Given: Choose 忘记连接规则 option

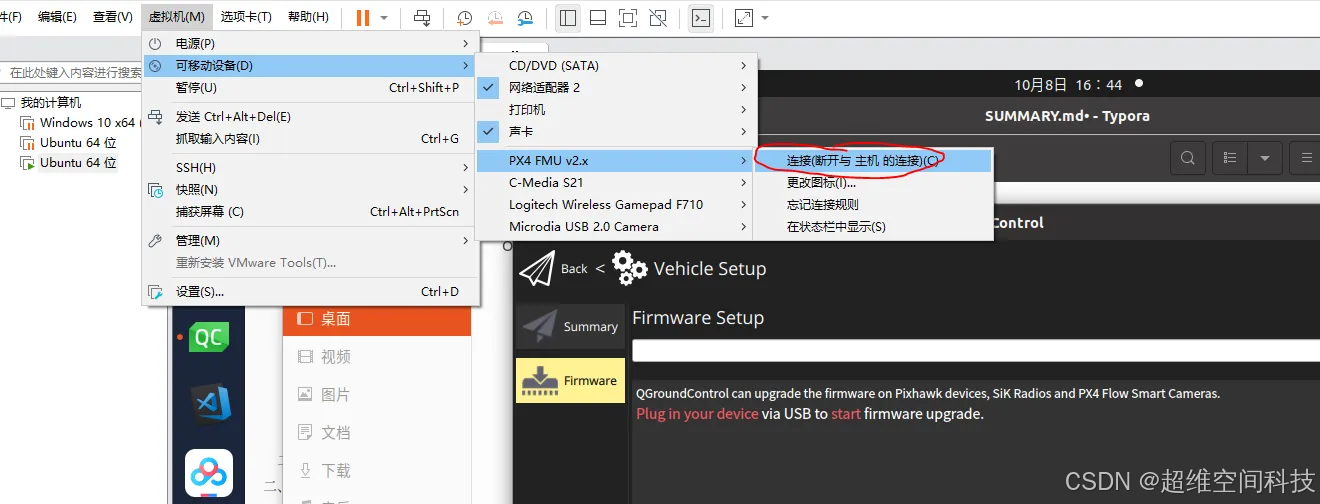Looking at the screenshot, I should [873, 205].
